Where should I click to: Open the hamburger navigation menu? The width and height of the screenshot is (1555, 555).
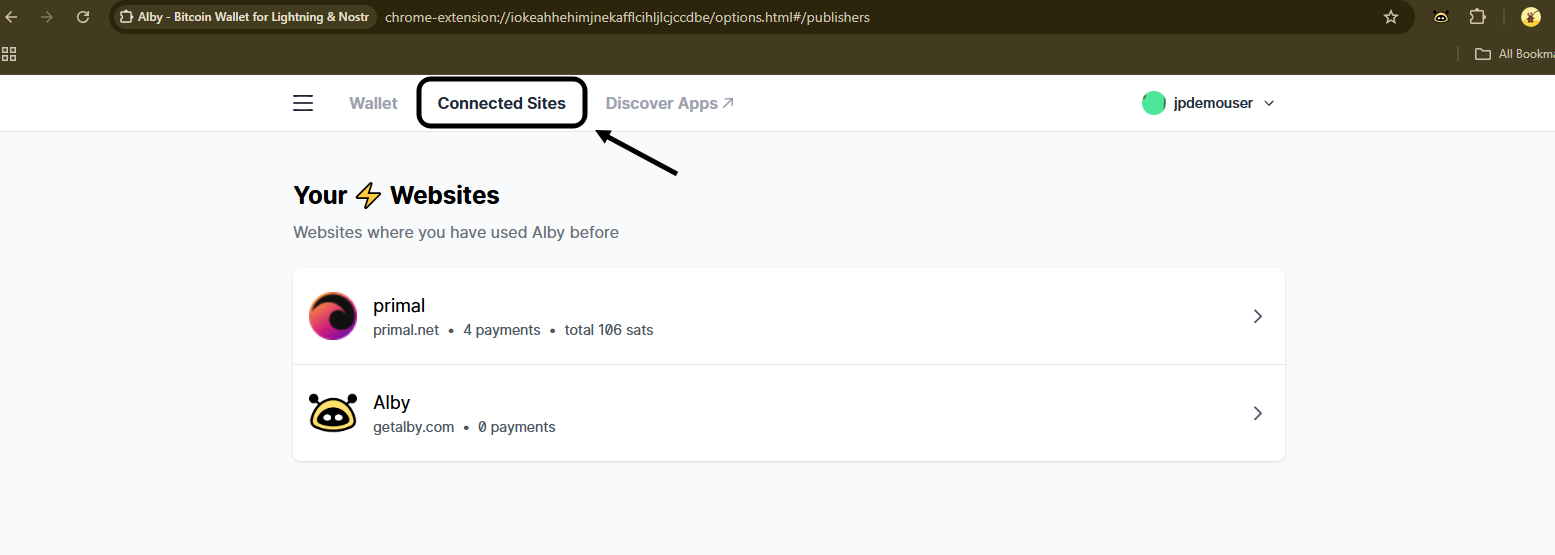tap(303, 103)
